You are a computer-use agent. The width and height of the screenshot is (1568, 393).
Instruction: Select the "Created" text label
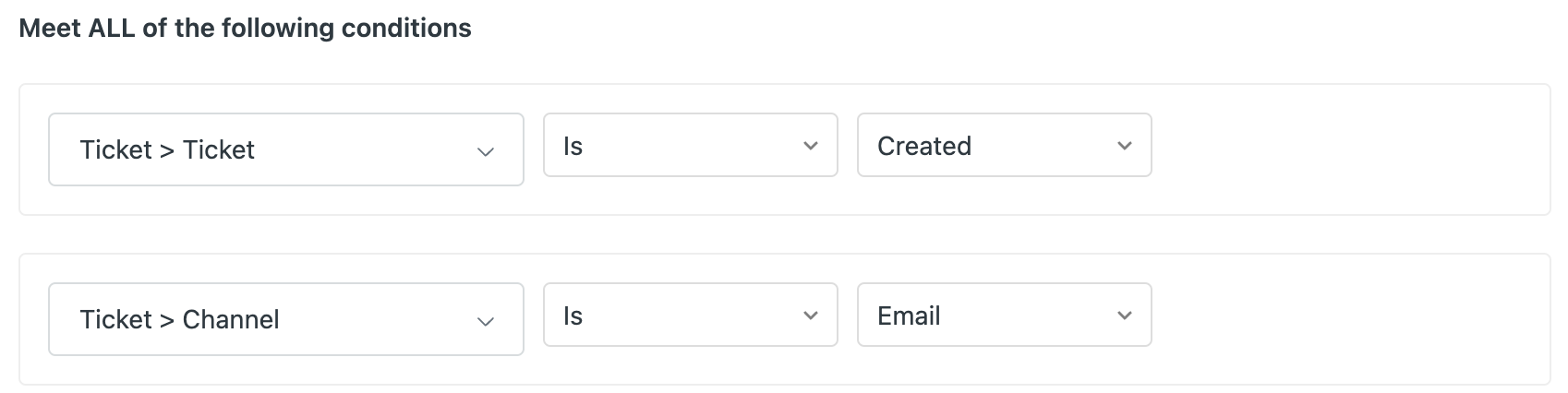coord(924,146)
